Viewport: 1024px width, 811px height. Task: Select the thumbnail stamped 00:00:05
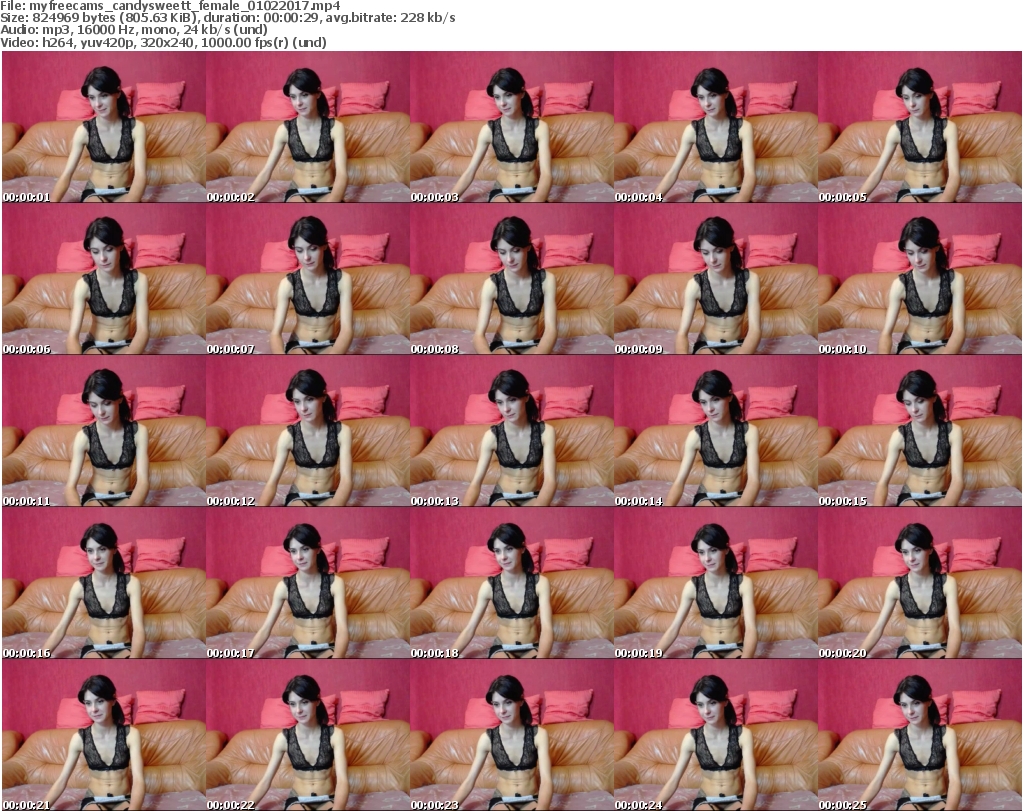pyautogui.click(x=920, y=127)
